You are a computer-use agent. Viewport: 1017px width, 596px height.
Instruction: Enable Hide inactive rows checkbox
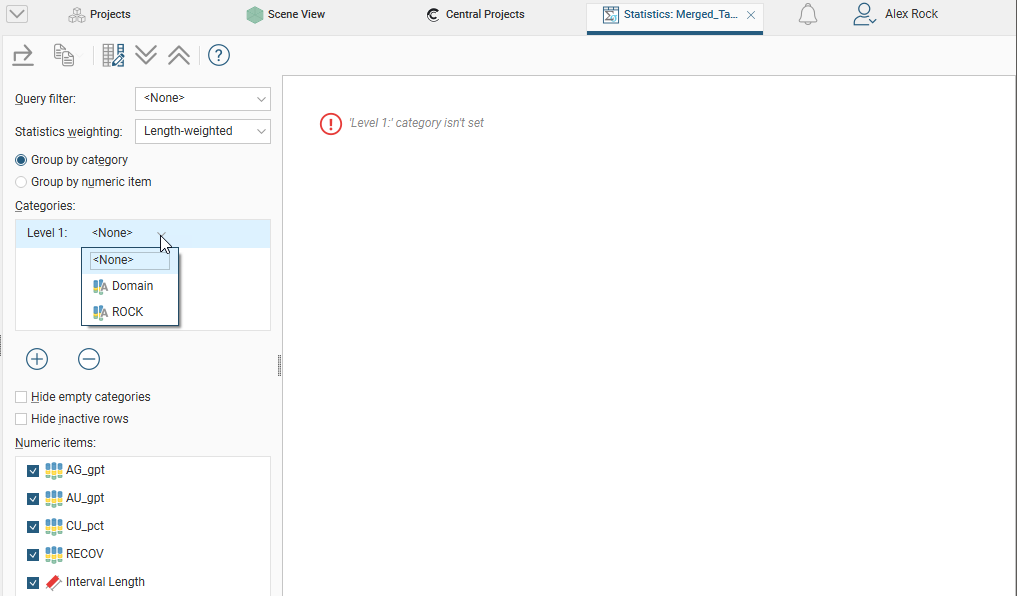21,419
